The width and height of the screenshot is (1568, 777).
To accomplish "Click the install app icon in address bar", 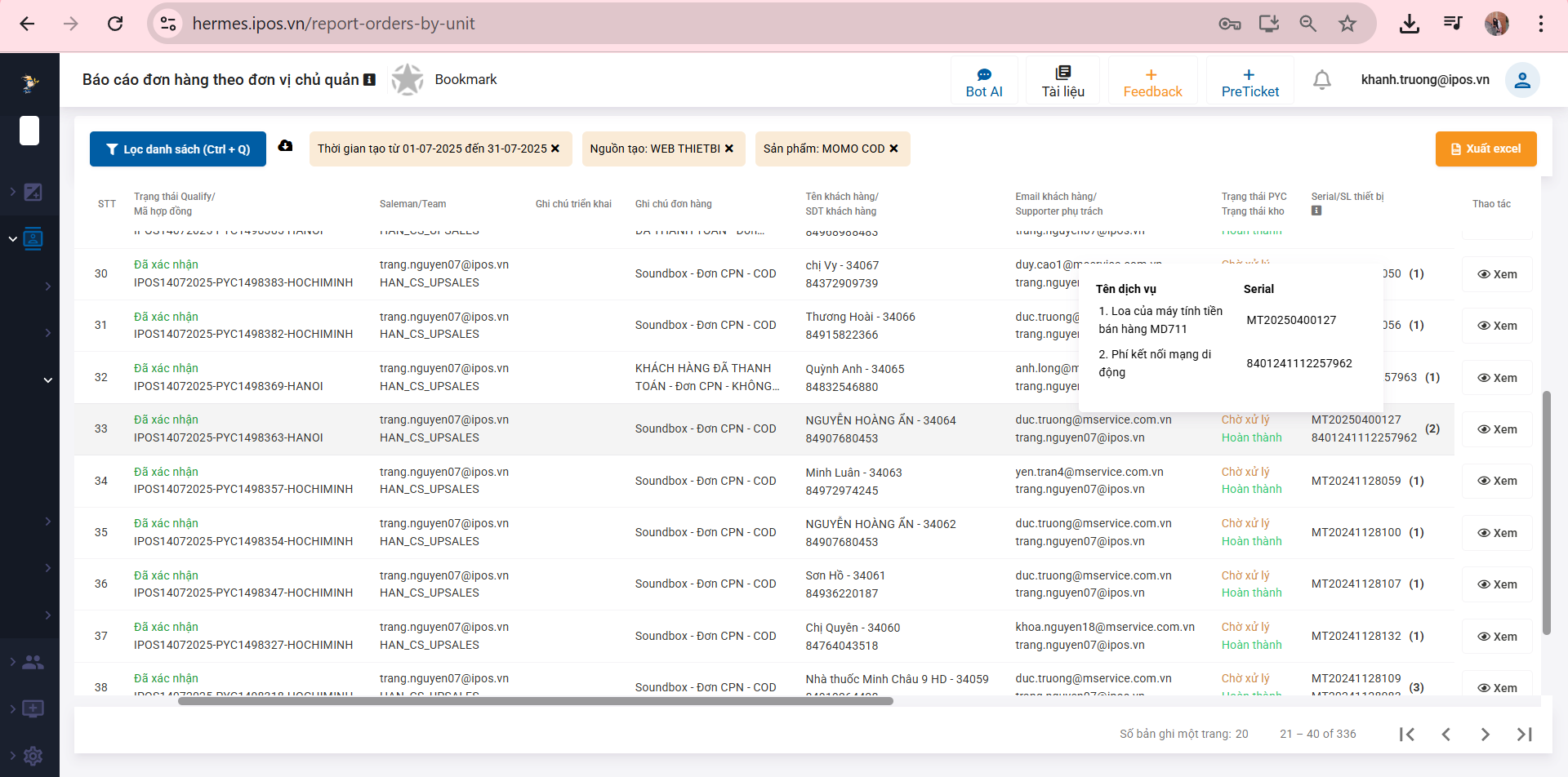I will click(x=1269, y=24).
